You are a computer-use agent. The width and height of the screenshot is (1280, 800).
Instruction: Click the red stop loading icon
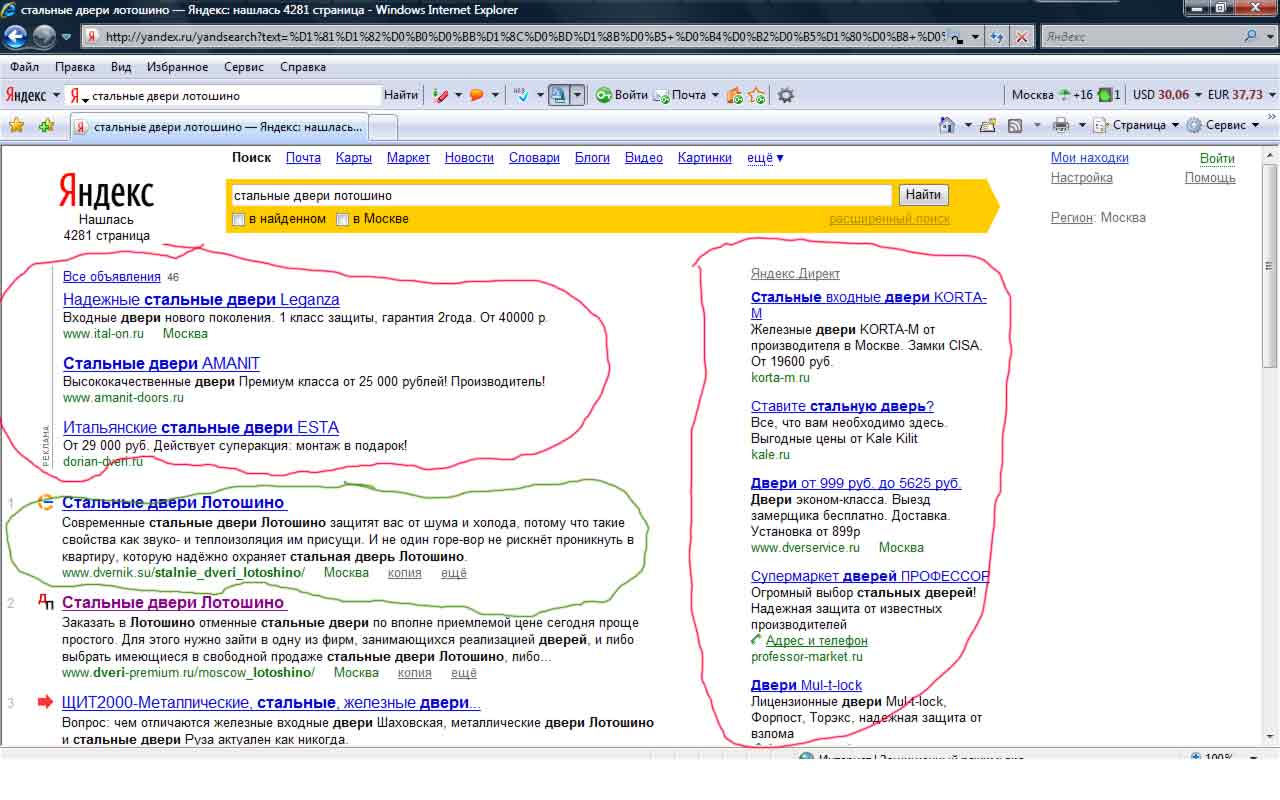[1021, 37]
